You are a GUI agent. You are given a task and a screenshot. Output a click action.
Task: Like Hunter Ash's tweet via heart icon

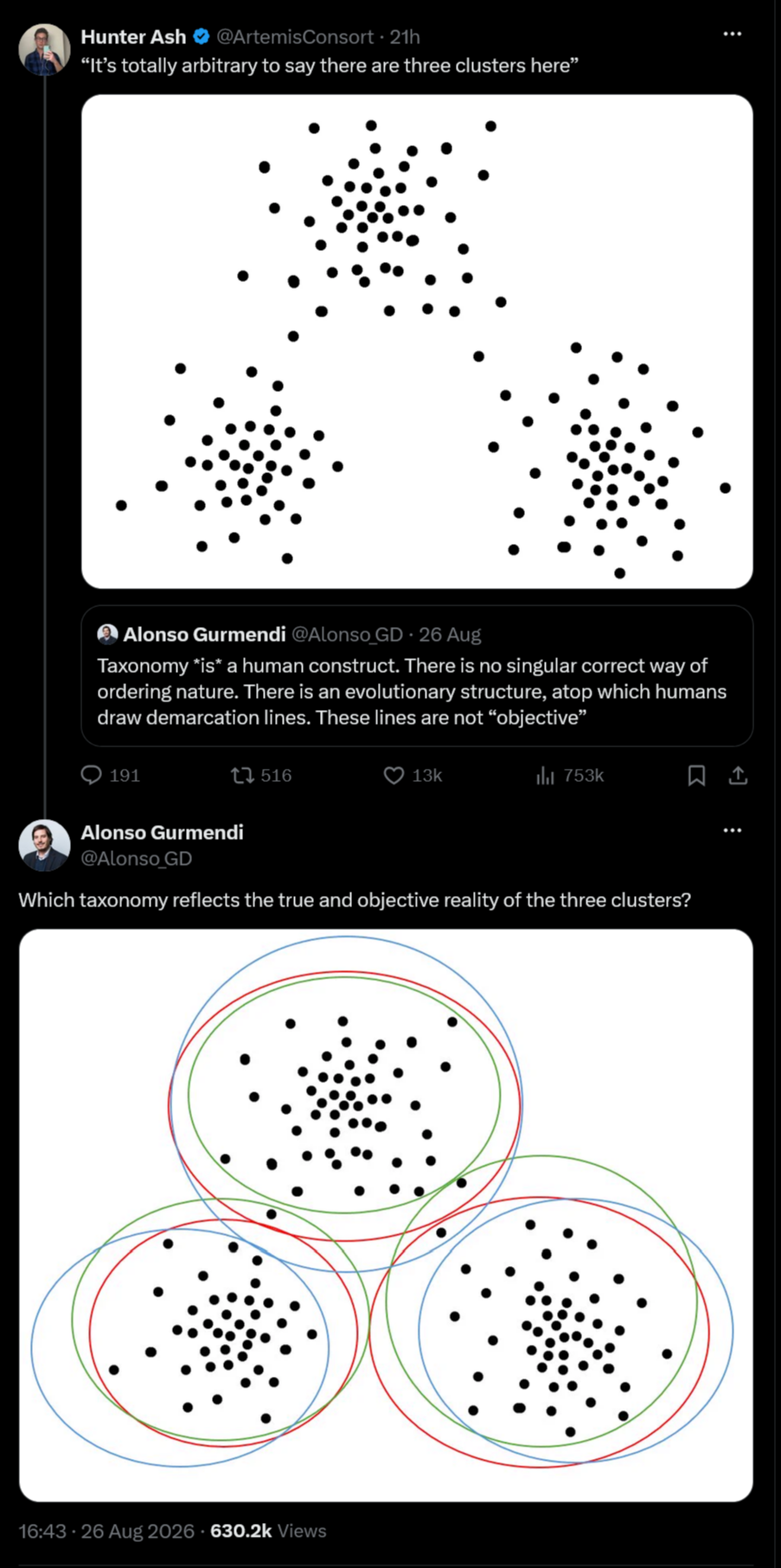(x=394, y=775)
